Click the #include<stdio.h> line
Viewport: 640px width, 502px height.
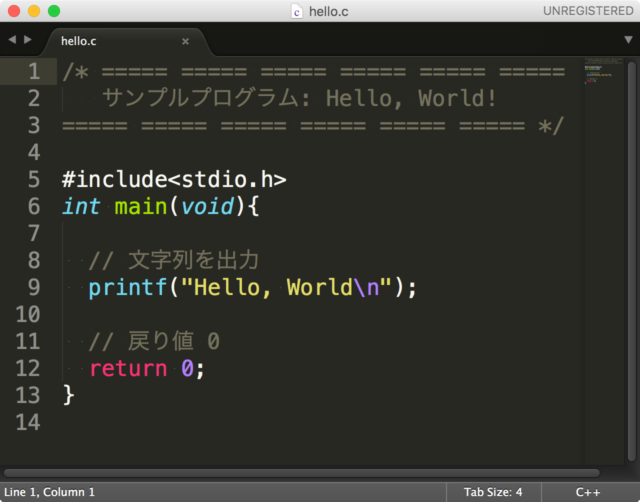(x=174, y=180)
